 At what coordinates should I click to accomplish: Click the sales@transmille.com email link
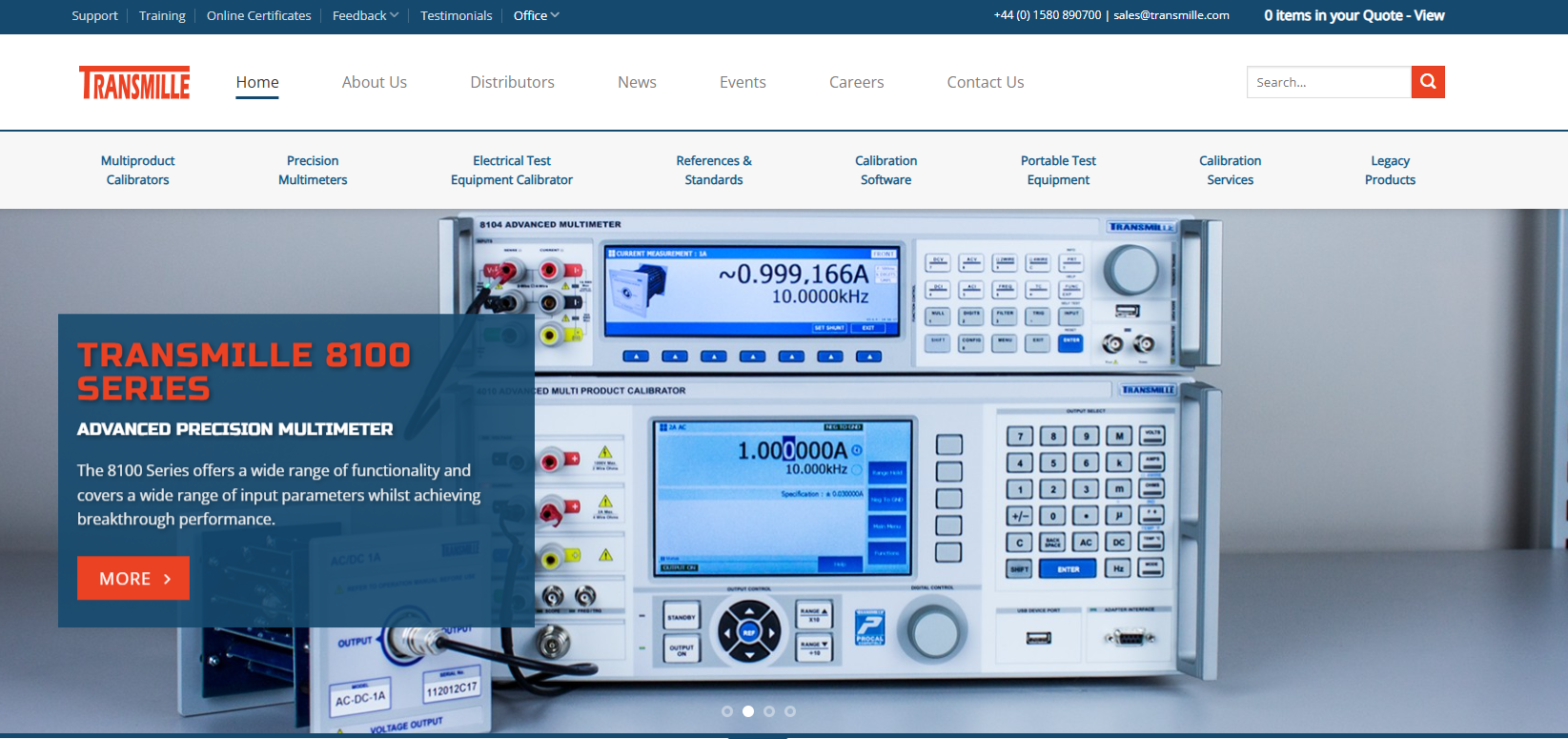point(1171,15)
